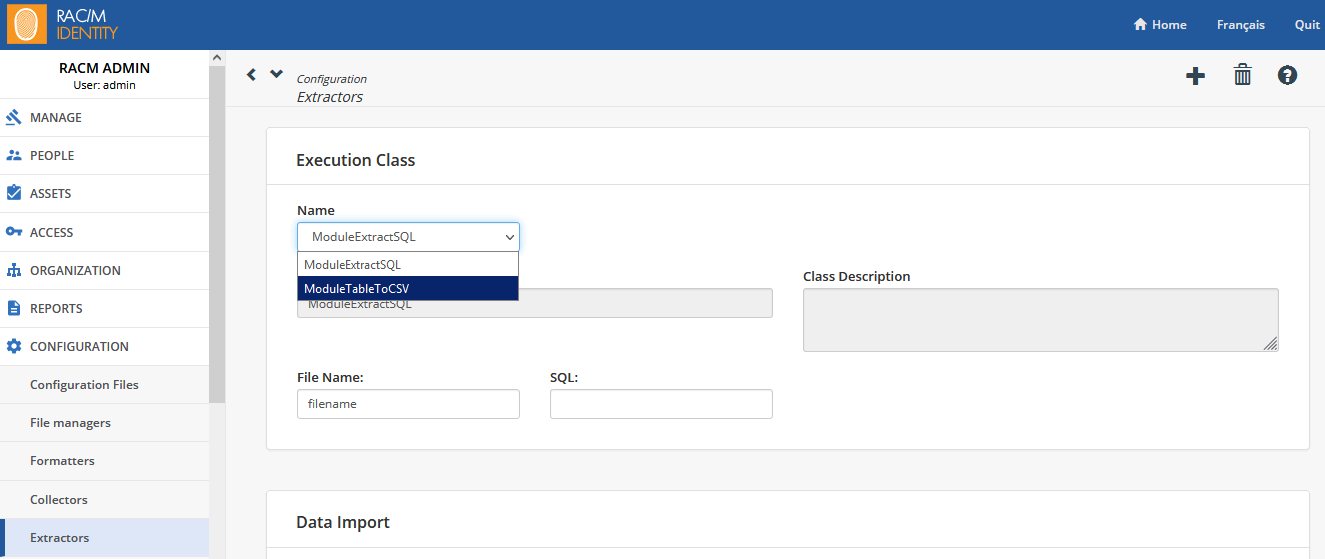The image size is (1325, 559).
Task: Click the Home icon in header
Action: 1140,25
